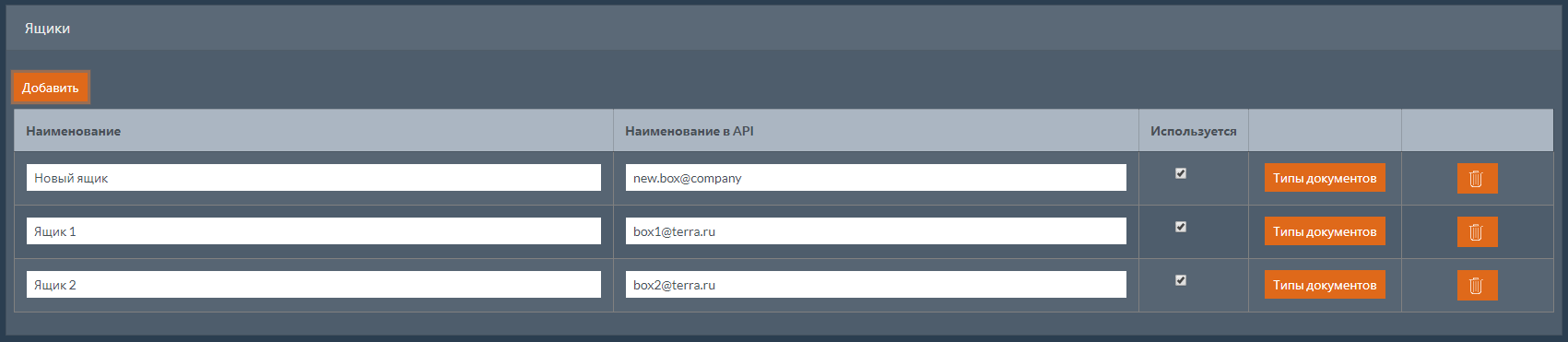Remove Ящик 2 using its trash icon
The width and height of the screenshot is (1568, 342).
(1477, 285)
